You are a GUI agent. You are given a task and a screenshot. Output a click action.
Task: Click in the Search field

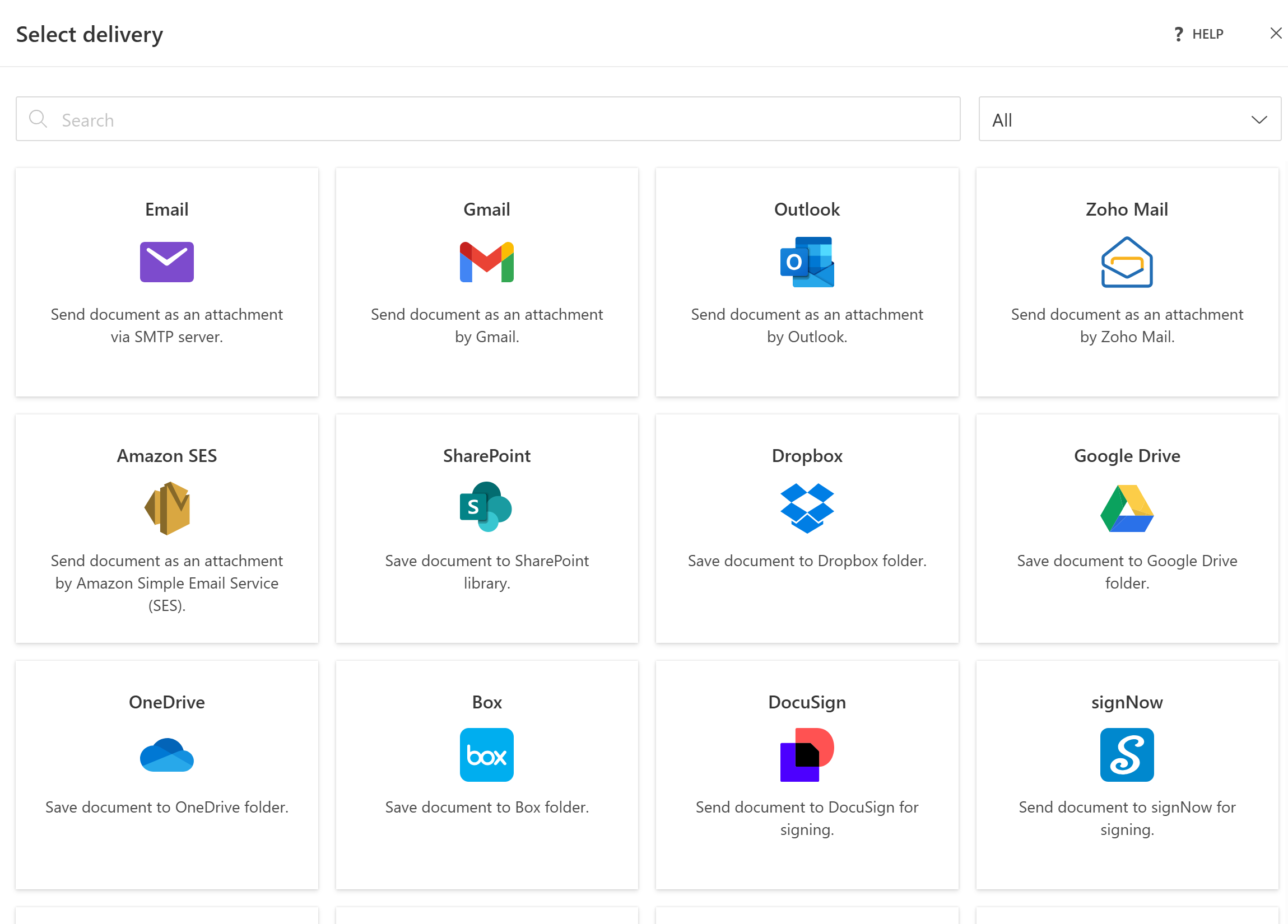click(489, 120)
